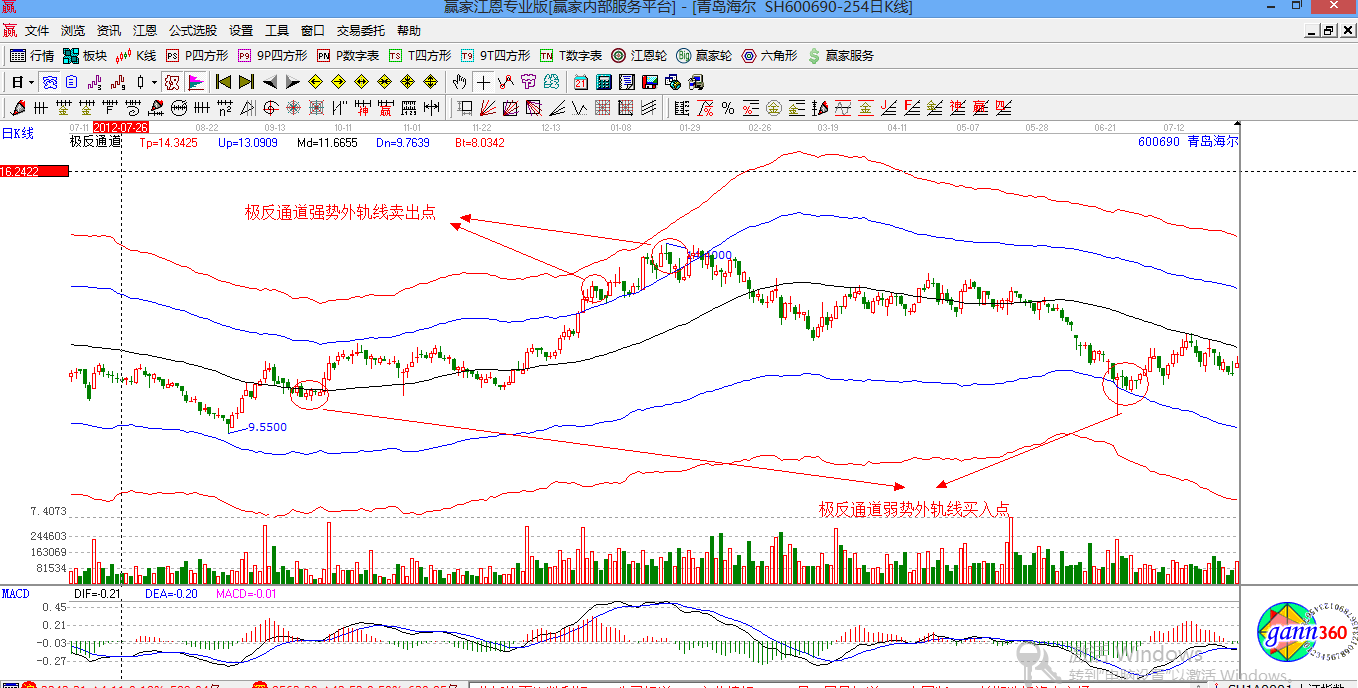
Task: Click the 2012-07-26 date marker
Action: click(121, 128)
